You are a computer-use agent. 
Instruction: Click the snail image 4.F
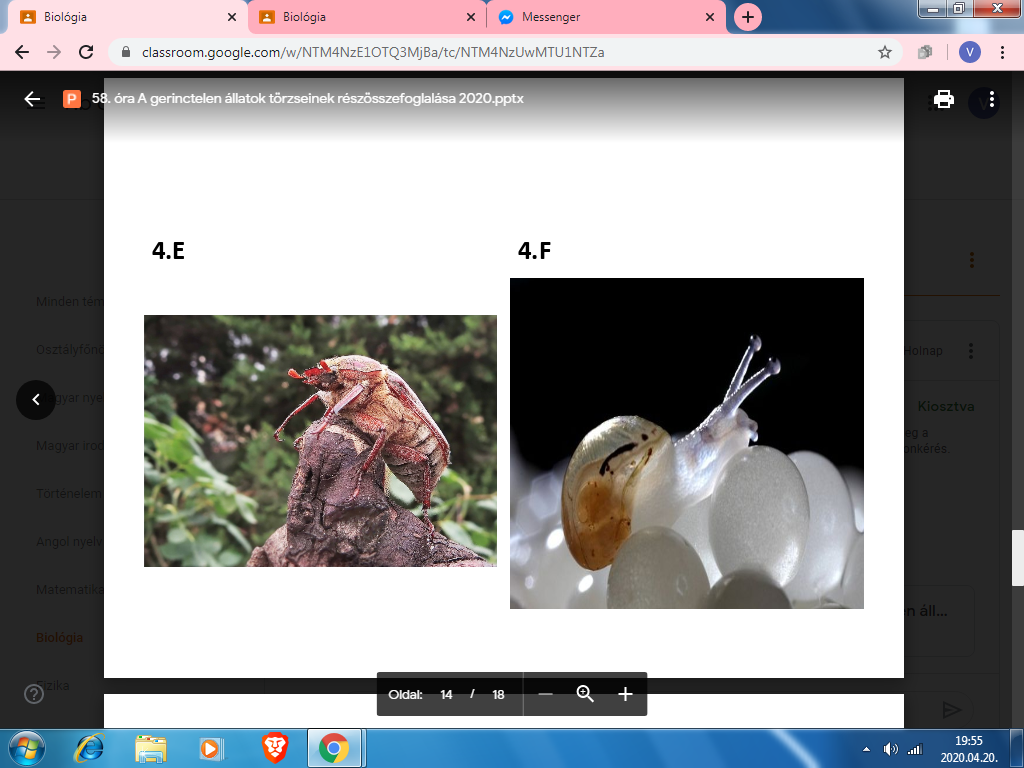(686, 443)
